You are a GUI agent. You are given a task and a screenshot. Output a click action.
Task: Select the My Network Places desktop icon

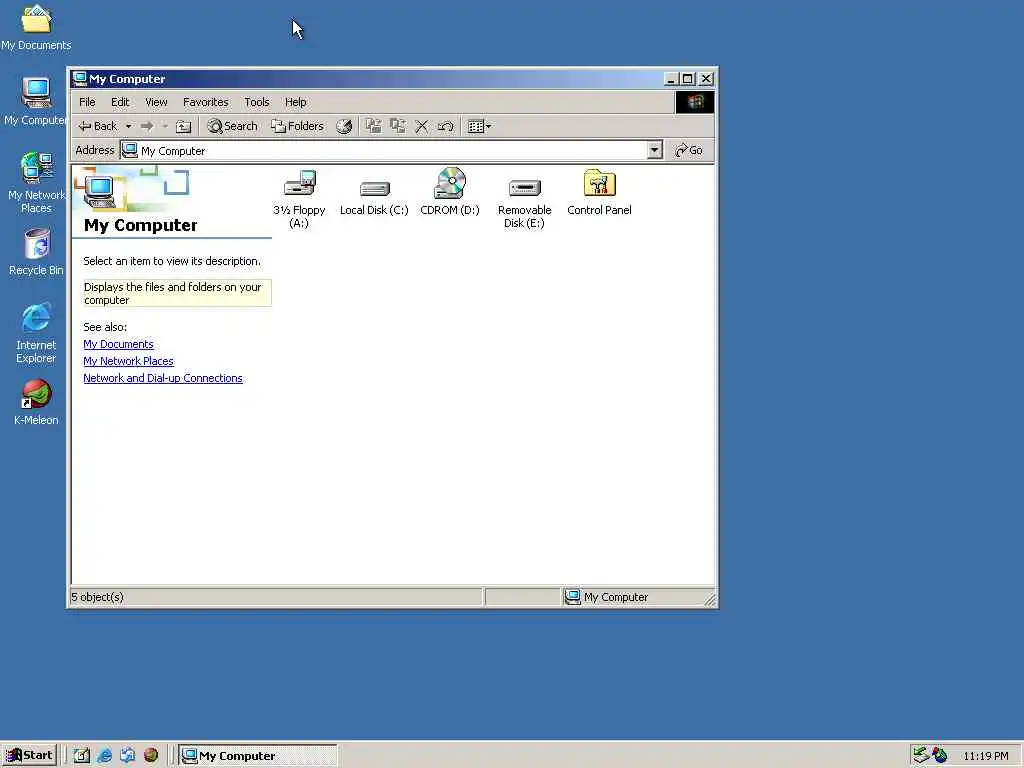[36, 183]
